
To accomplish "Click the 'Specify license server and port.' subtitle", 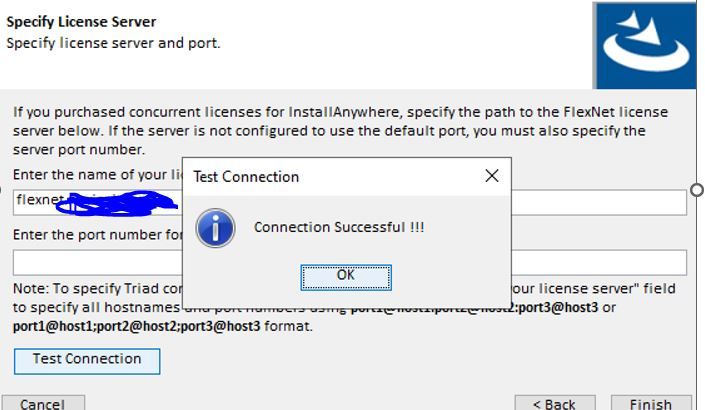I will point(113,43).
